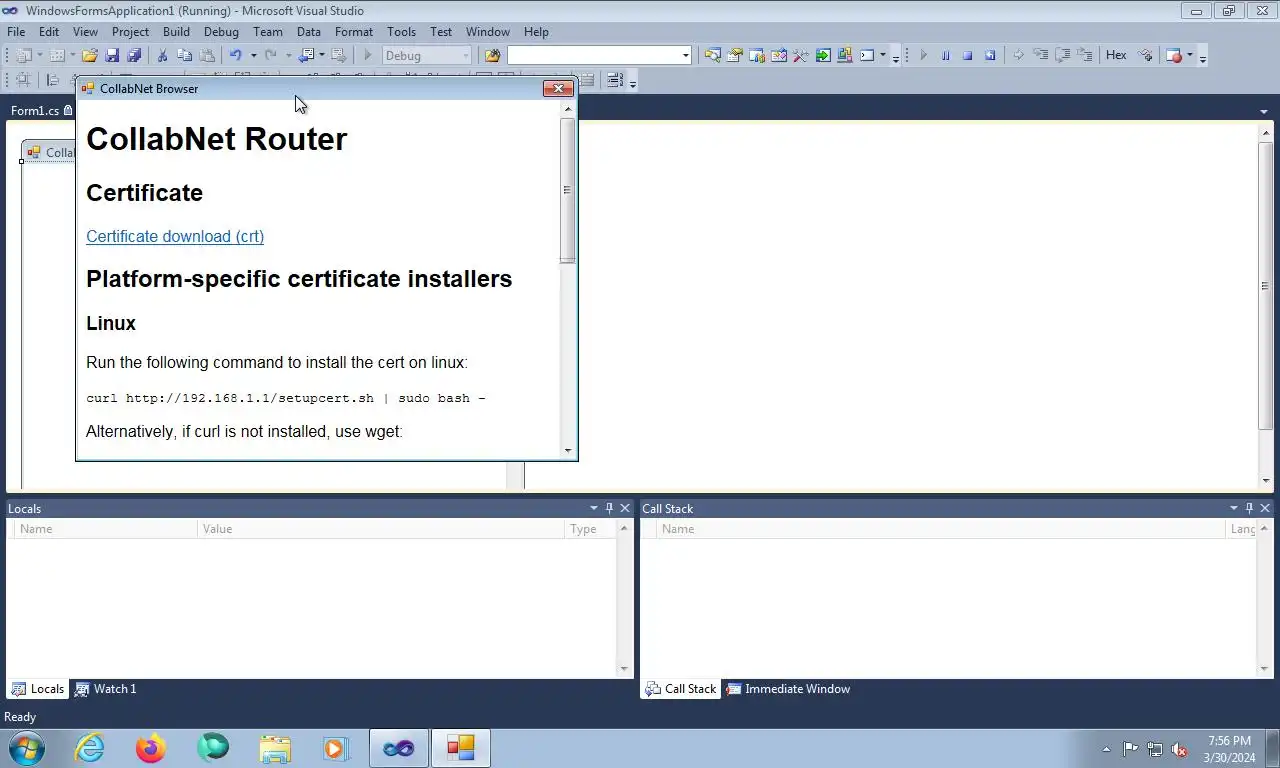Open the Debug menu

[221, 32]
